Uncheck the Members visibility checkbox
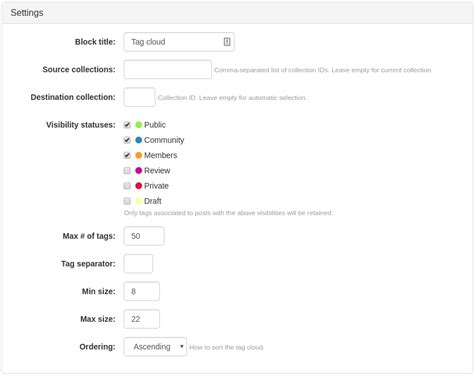474x376 pixels. [x=127, y=155]
